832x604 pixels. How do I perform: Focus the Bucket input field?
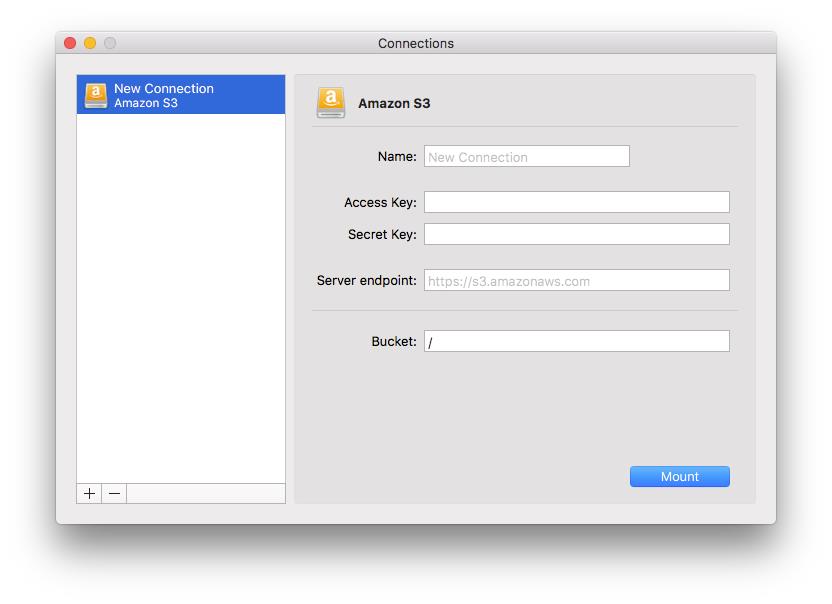pyautogui.click(x=576, y=341)
